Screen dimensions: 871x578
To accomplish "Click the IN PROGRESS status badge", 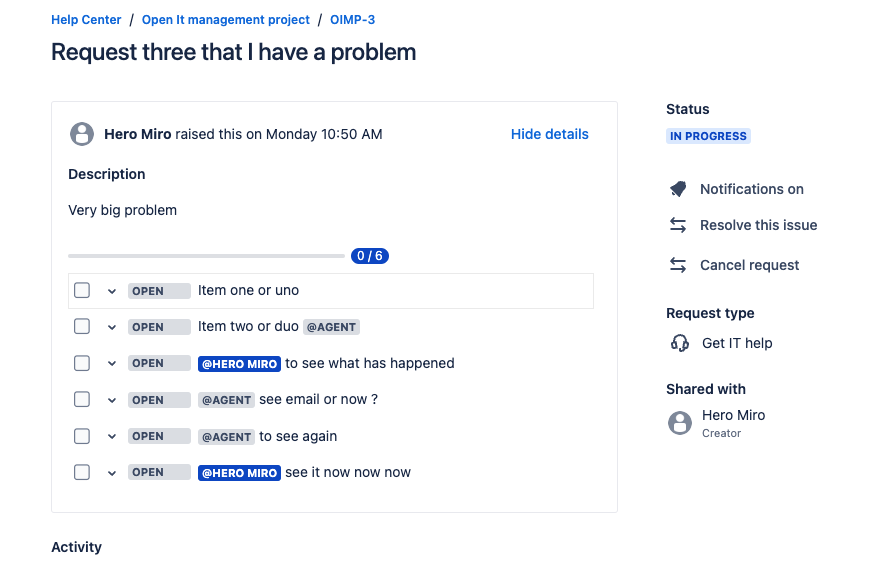I will [x=708, y=136].
